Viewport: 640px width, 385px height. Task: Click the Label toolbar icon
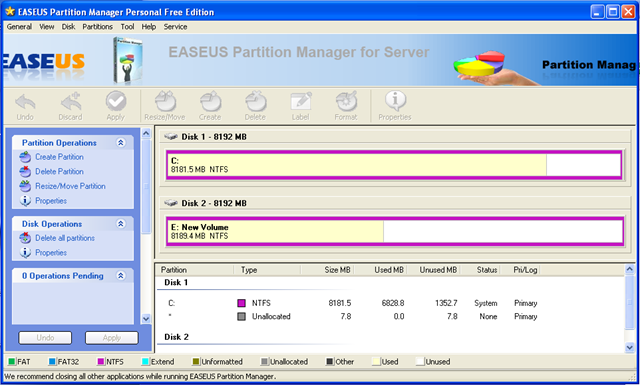tap(301, 102)
